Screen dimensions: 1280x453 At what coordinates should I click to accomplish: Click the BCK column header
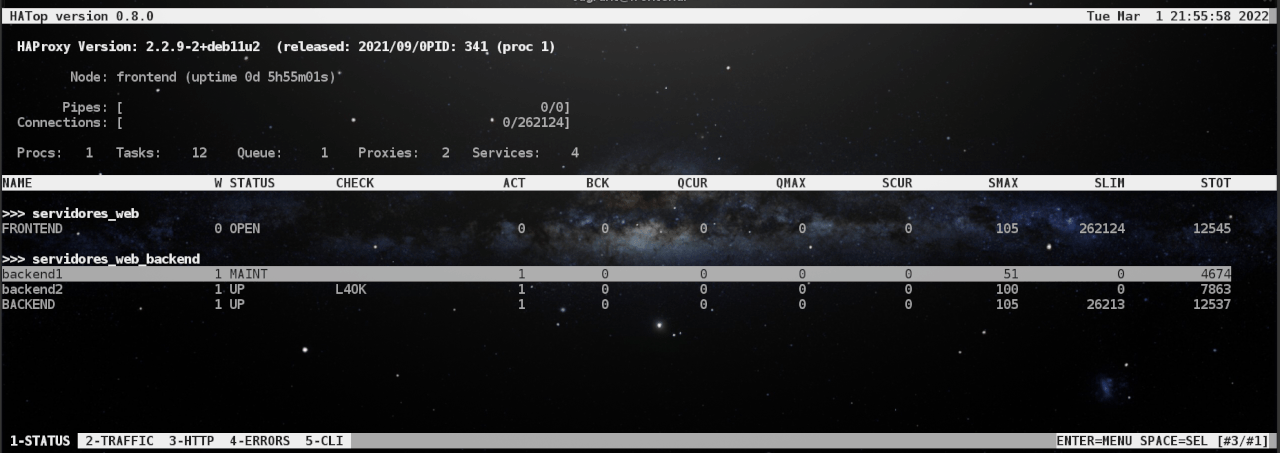tap(597, 183)
